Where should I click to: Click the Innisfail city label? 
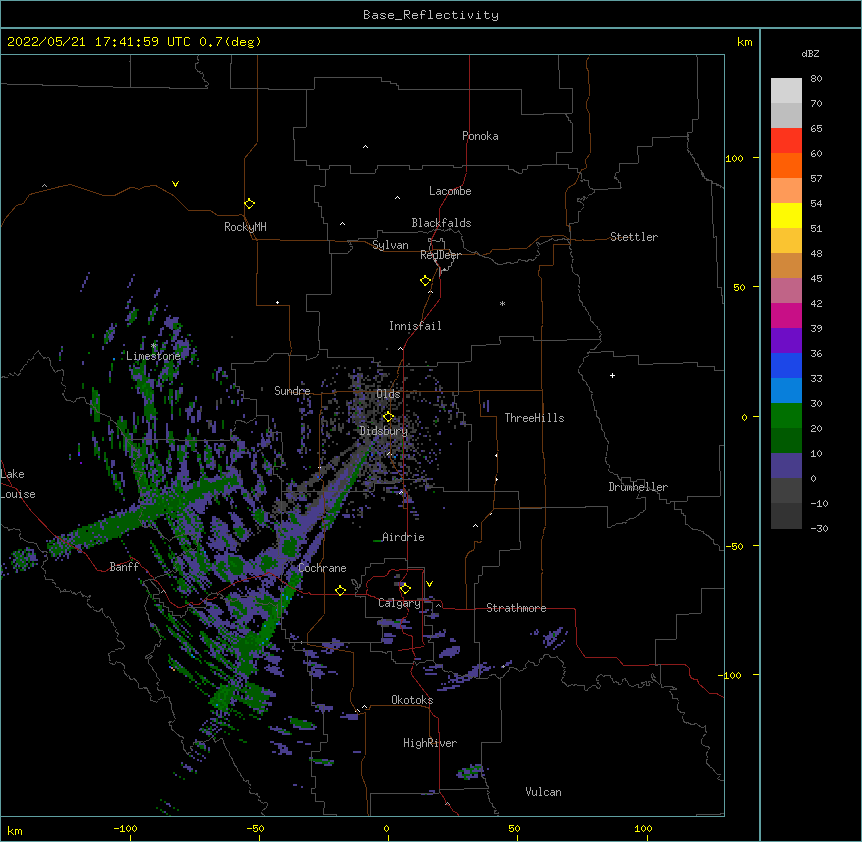(x=415, y=326)
